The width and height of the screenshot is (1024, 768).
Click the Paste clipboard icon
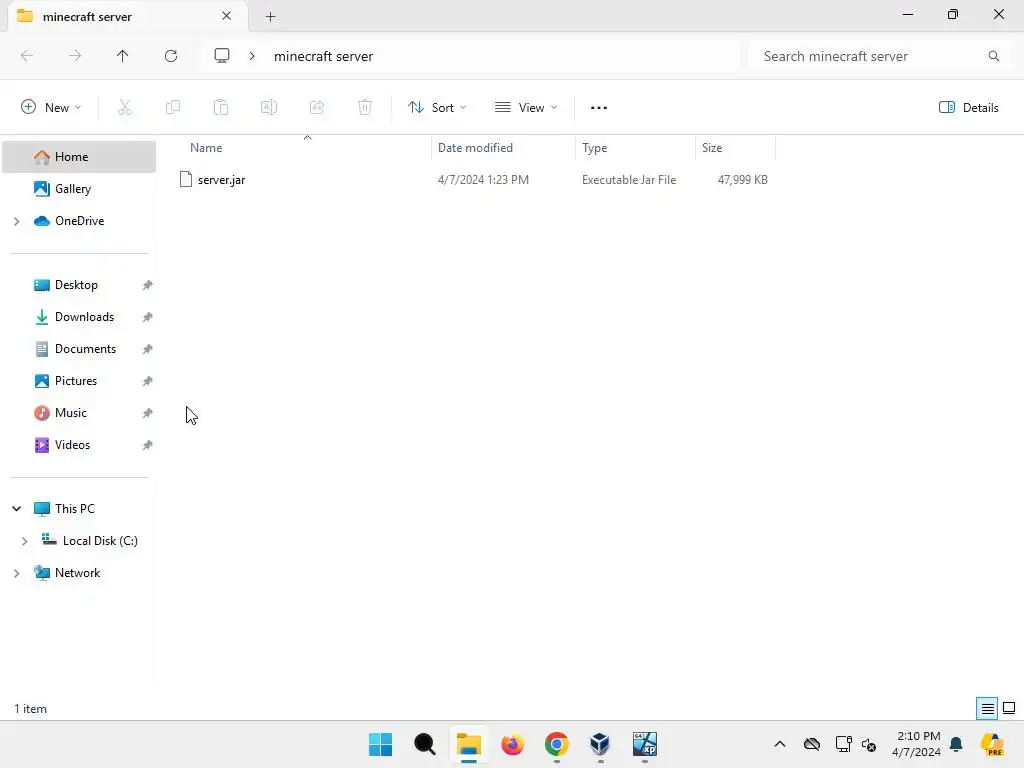tap(221, 108)
